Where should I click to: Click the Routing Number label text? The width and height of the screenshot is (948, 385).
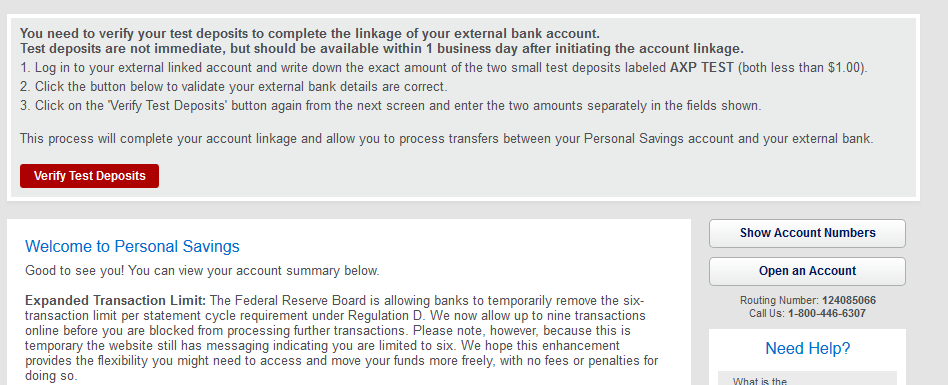tap(779, 300)
